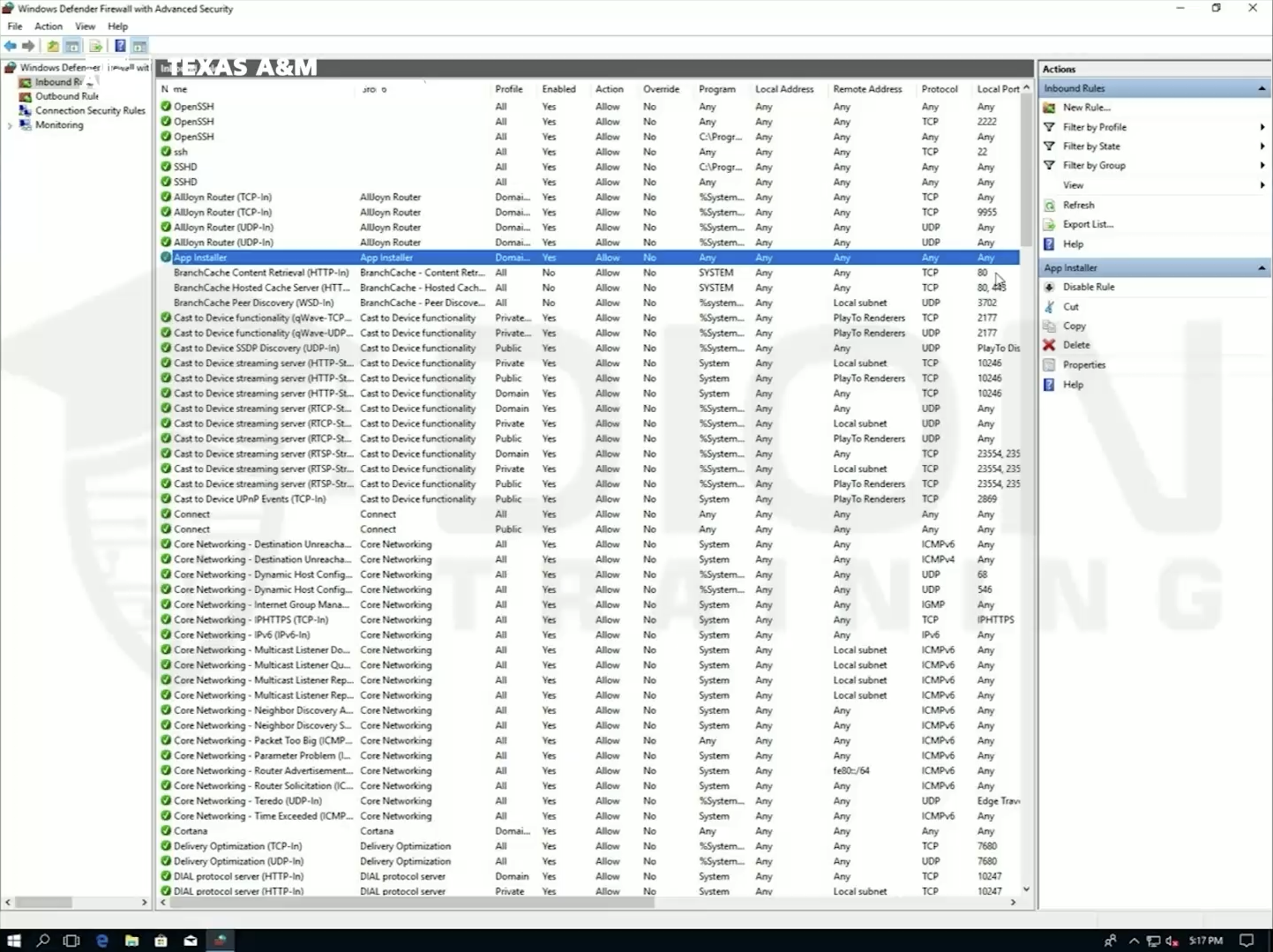
Task: Sort rules by the Protocol column header
Action: [939, 89]
